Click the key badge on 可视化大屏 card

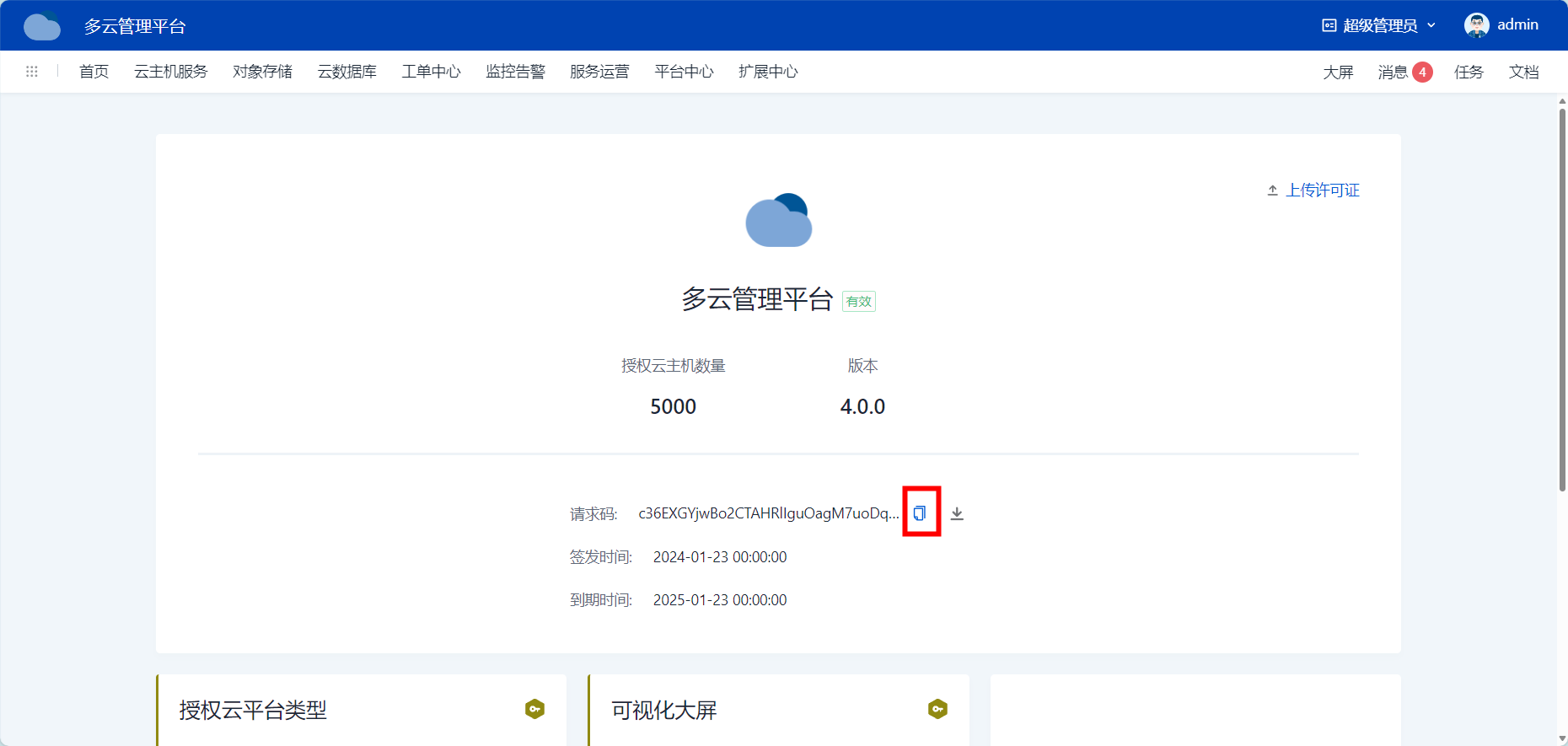[x=937, y=709]
